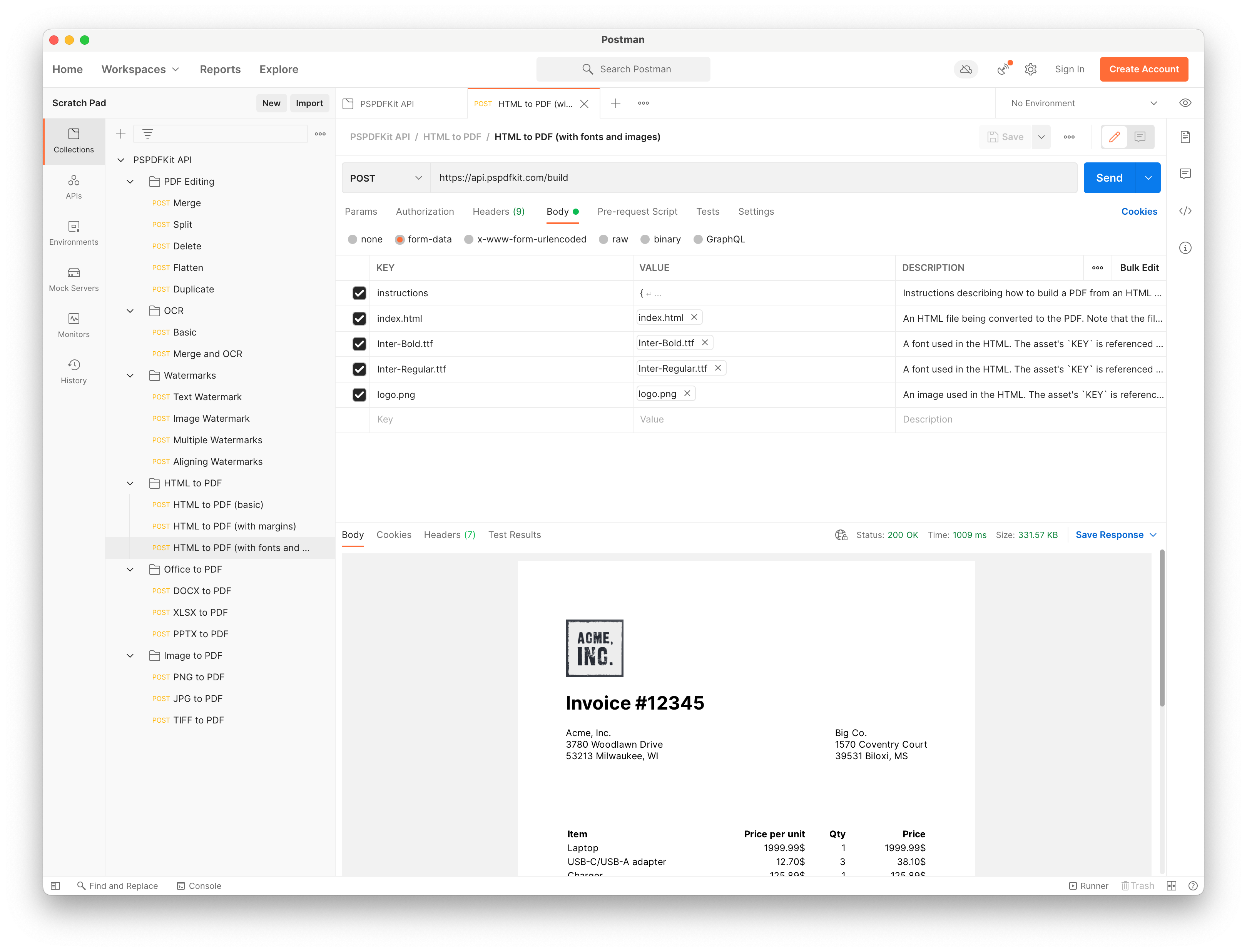Viewport: 1247px width, 952px height.
Task: Collapse the HTML to PDF folder
Action: coord(131,482)
